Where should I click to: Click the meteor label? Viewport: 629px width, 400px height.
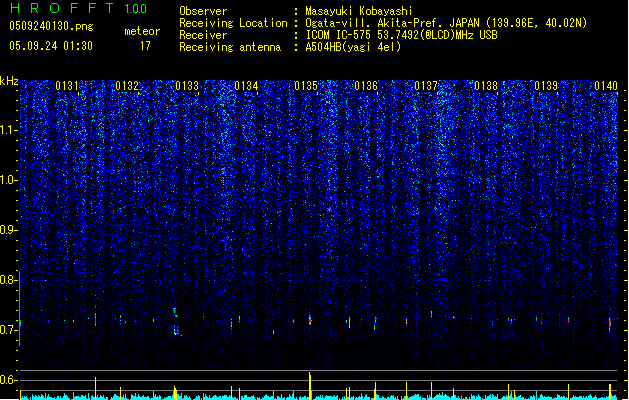(142, 31)
